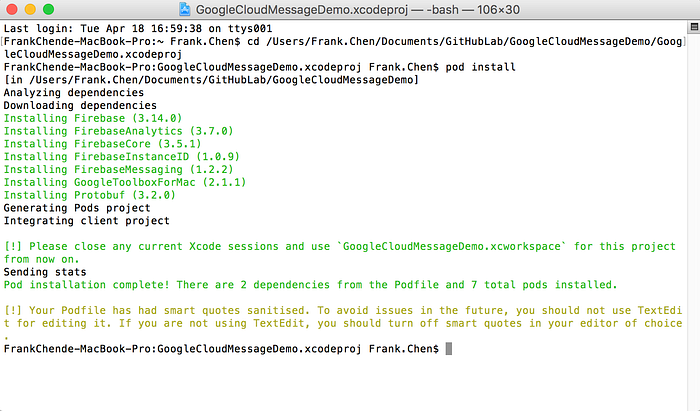Click the 'Pod installation complete!' line

click(310, 285)
